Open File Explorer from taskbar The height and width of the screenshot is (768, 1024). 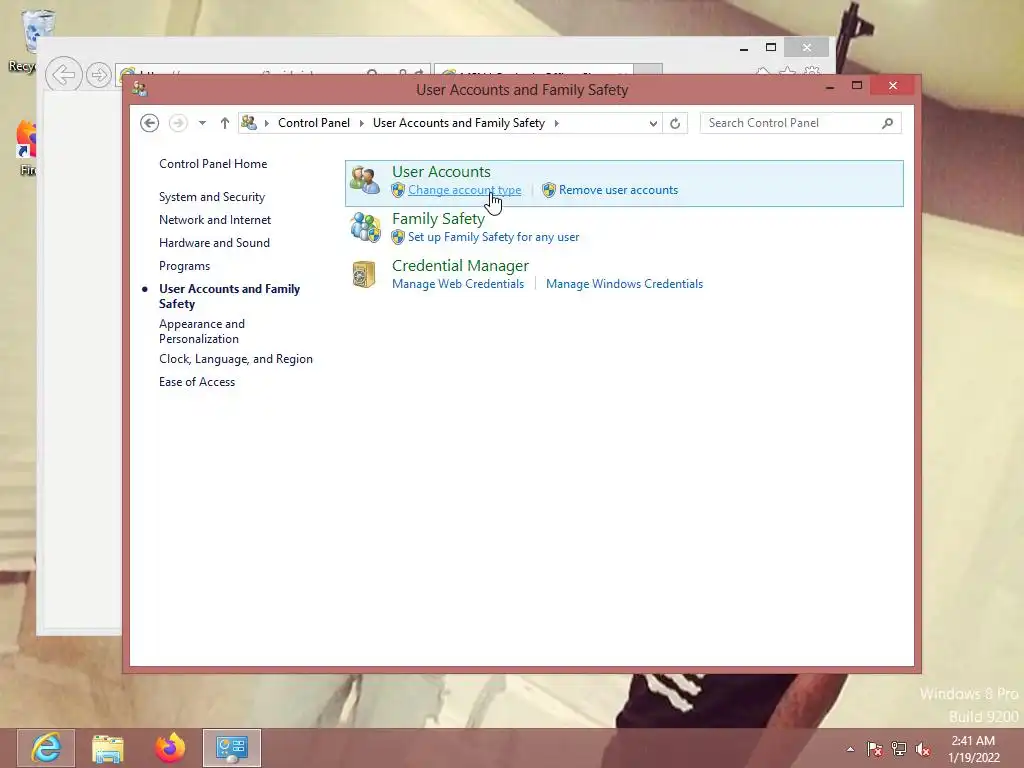108,748
